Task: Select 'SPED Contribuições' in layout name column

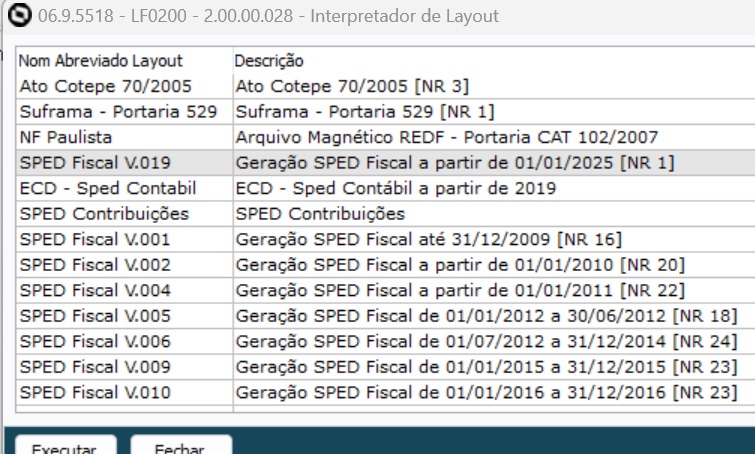Action: pyautogui.click(x=124, y=214)
